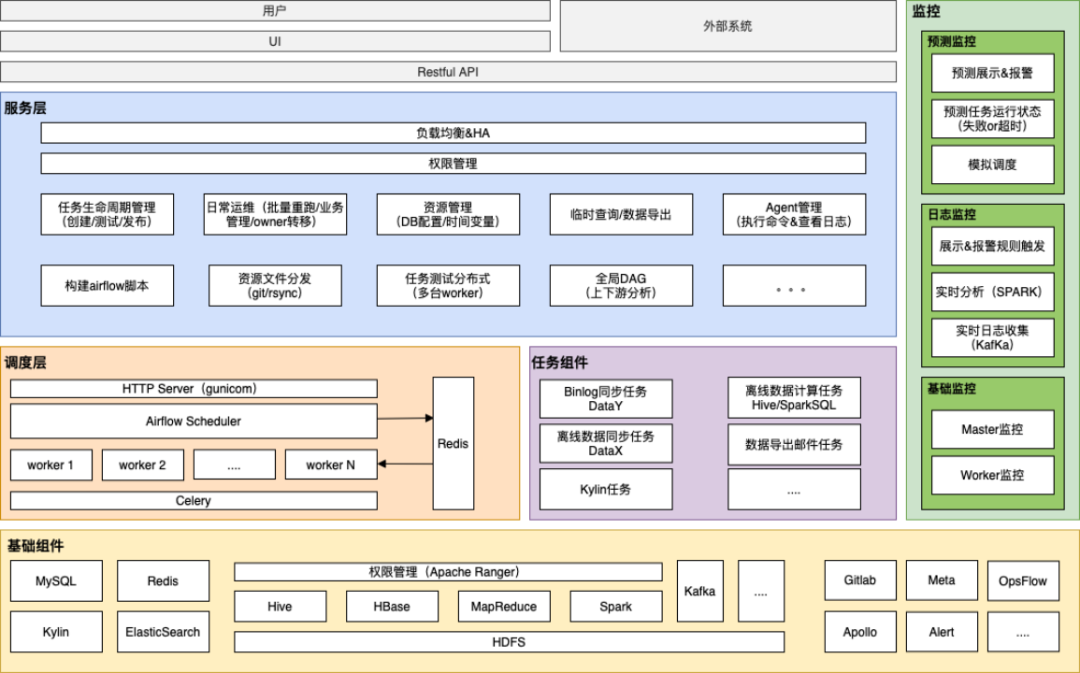
Task: Click the HDFS layer bar
Action: 510,642
